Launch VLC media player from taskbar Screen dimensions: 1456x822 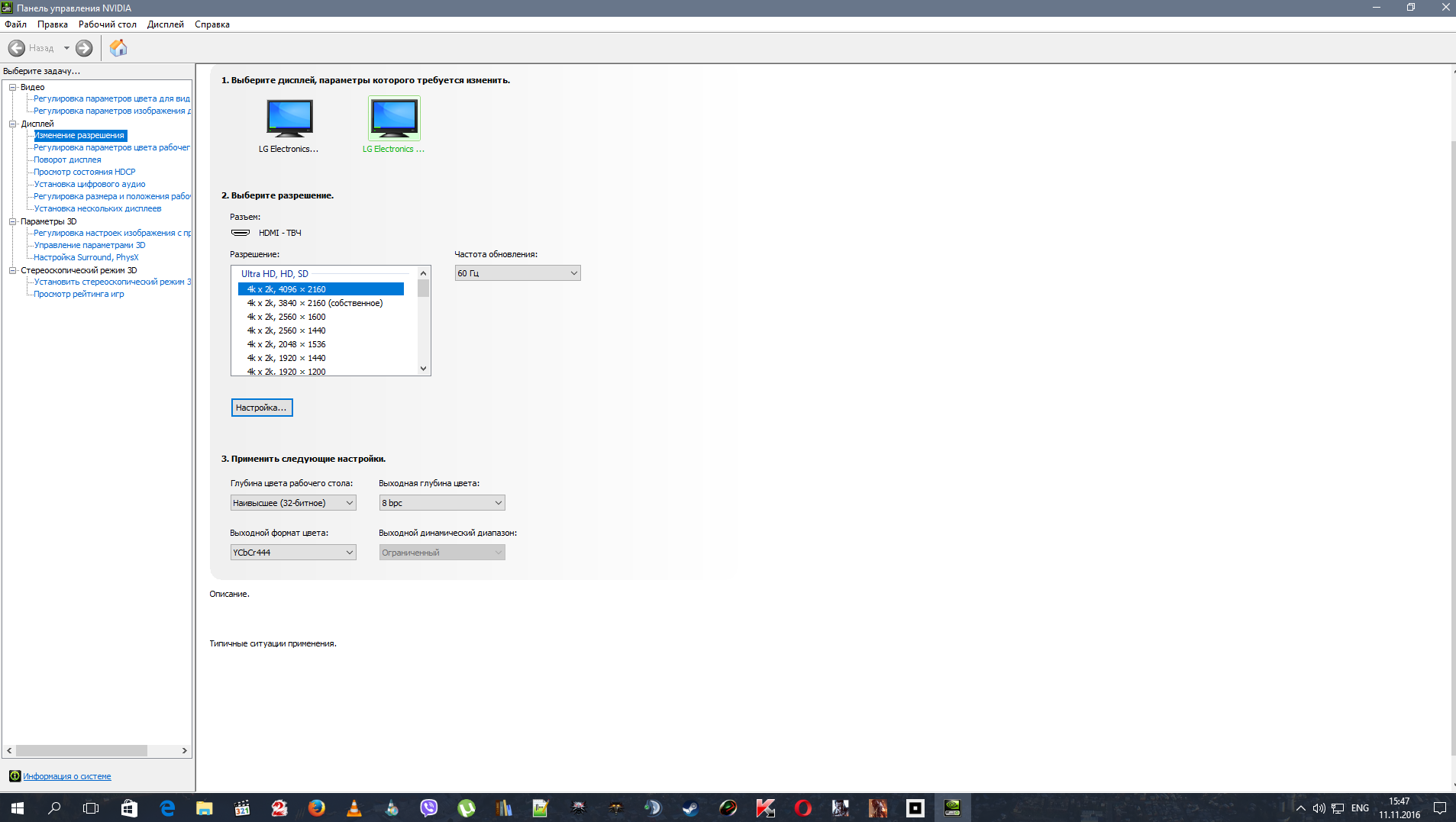[354, 807]
